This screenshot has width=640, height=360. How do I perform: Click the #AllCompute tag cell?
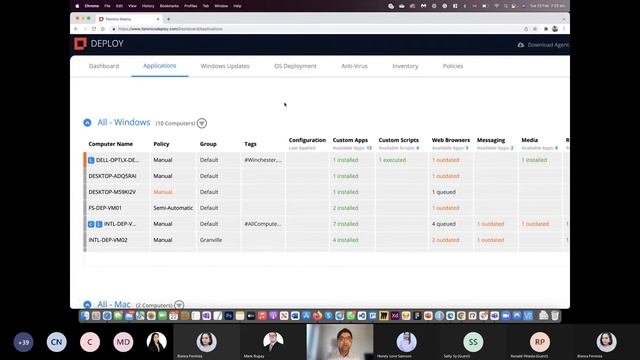262,224
